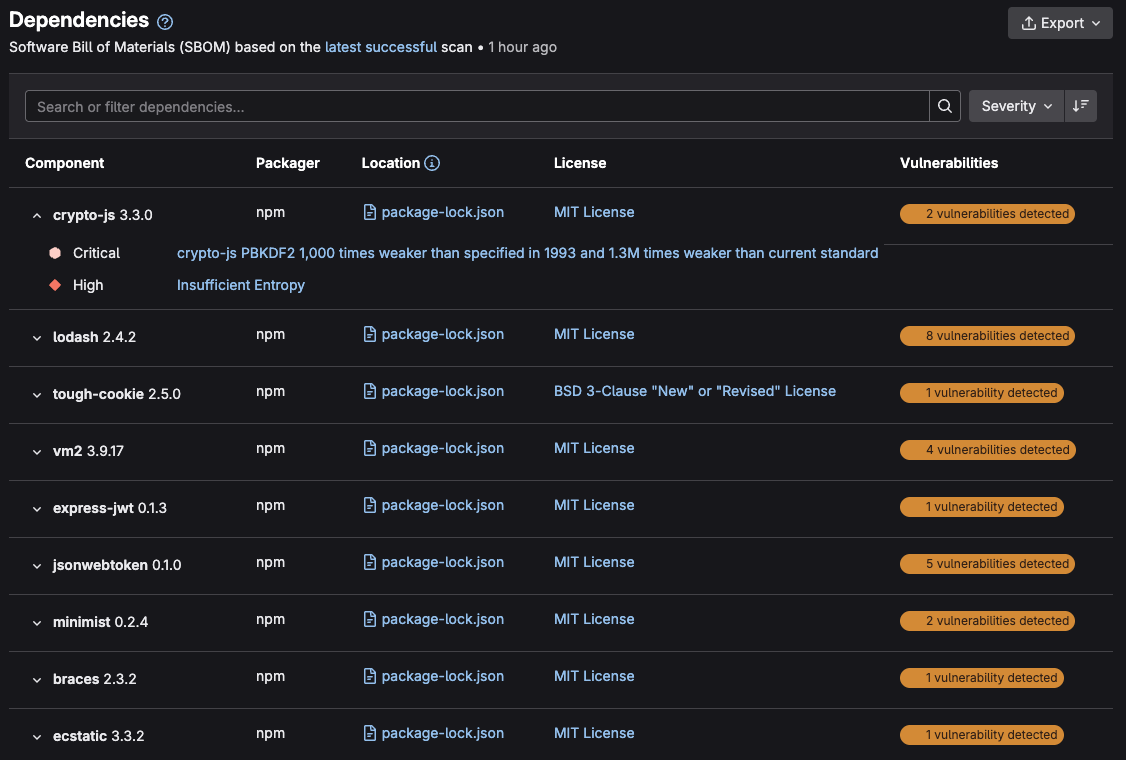Expand the lodash 2.4.2 row
This screenshot has height=760, width=1126.
pos(37,337)
